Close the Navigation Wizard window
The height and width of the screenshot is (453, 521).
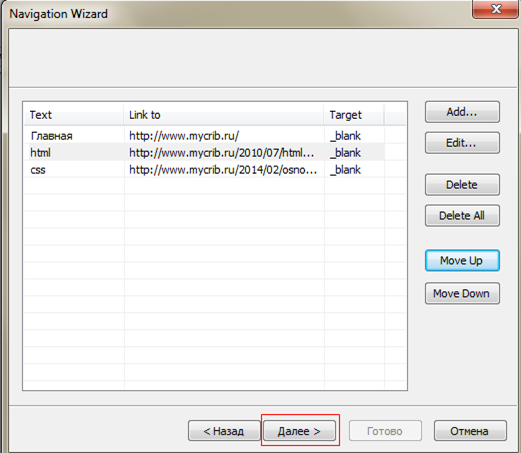pyautogui.click(x=496, y=9)
